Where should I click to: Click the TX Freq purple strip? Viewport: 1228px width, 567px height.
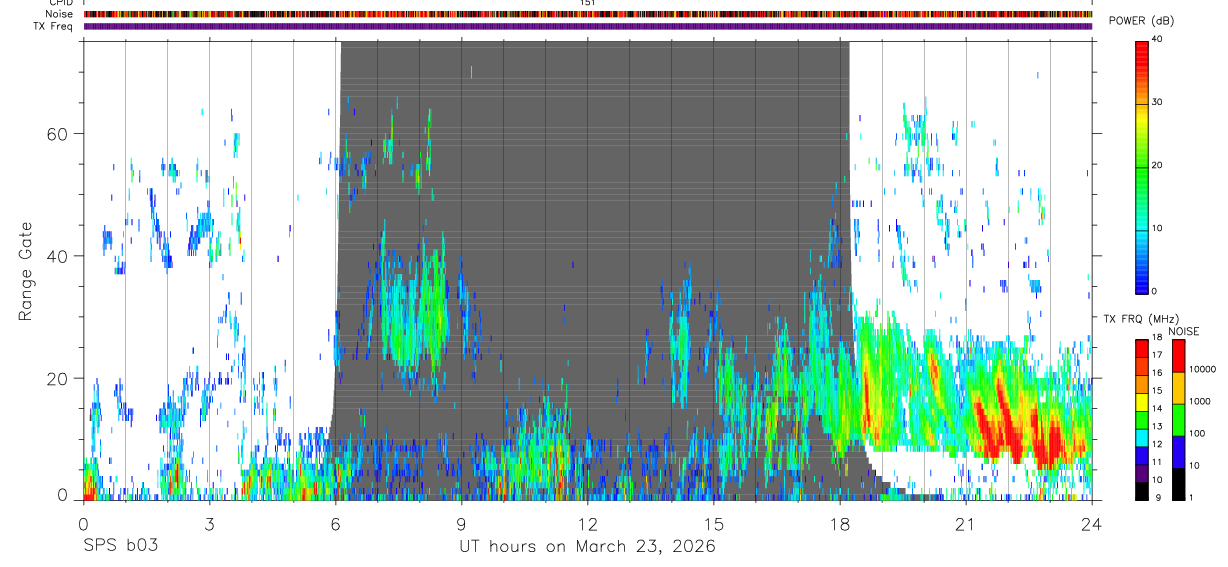point(588,27)
